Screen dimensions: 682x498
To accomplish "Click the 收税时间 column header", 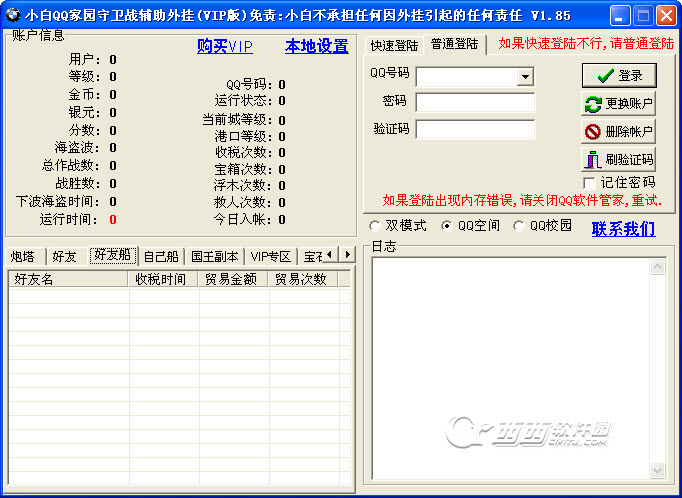I will [x=164, y=279].
